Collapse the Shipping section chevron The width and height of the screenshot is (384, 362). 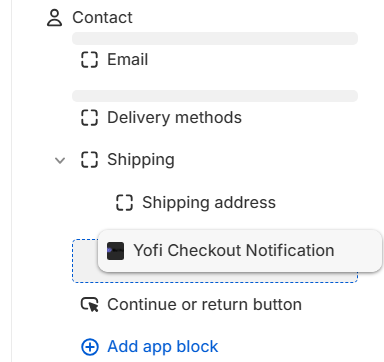pos(60,160)
